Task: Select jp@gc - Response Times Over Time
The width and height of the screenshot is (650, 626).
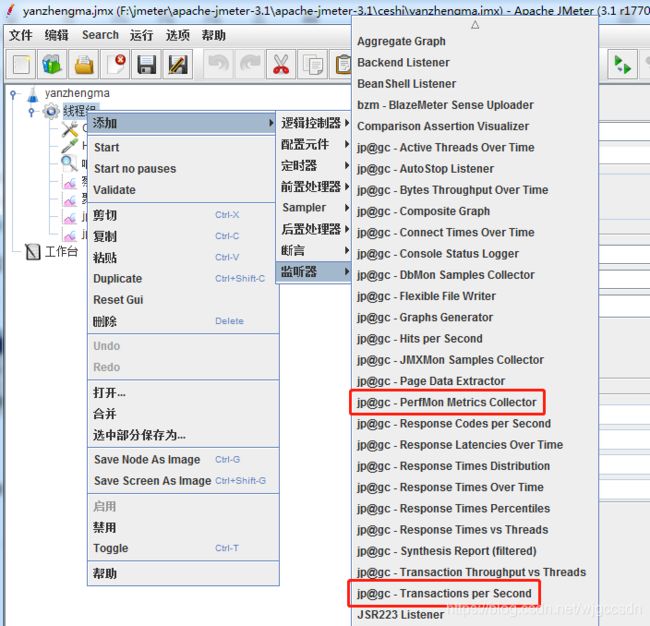Action: coord(475,487)
